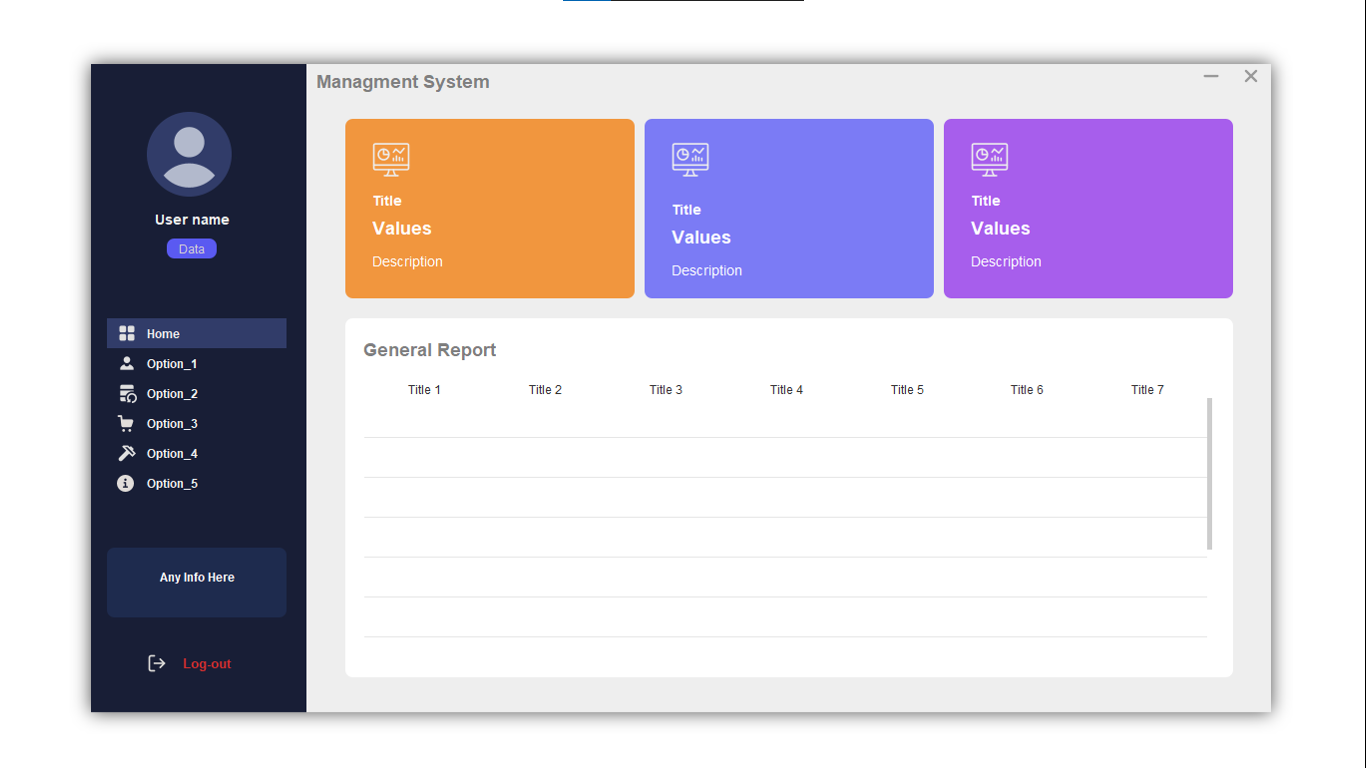Click the User name label
The image size is (1366, 768).
point(192,220)
